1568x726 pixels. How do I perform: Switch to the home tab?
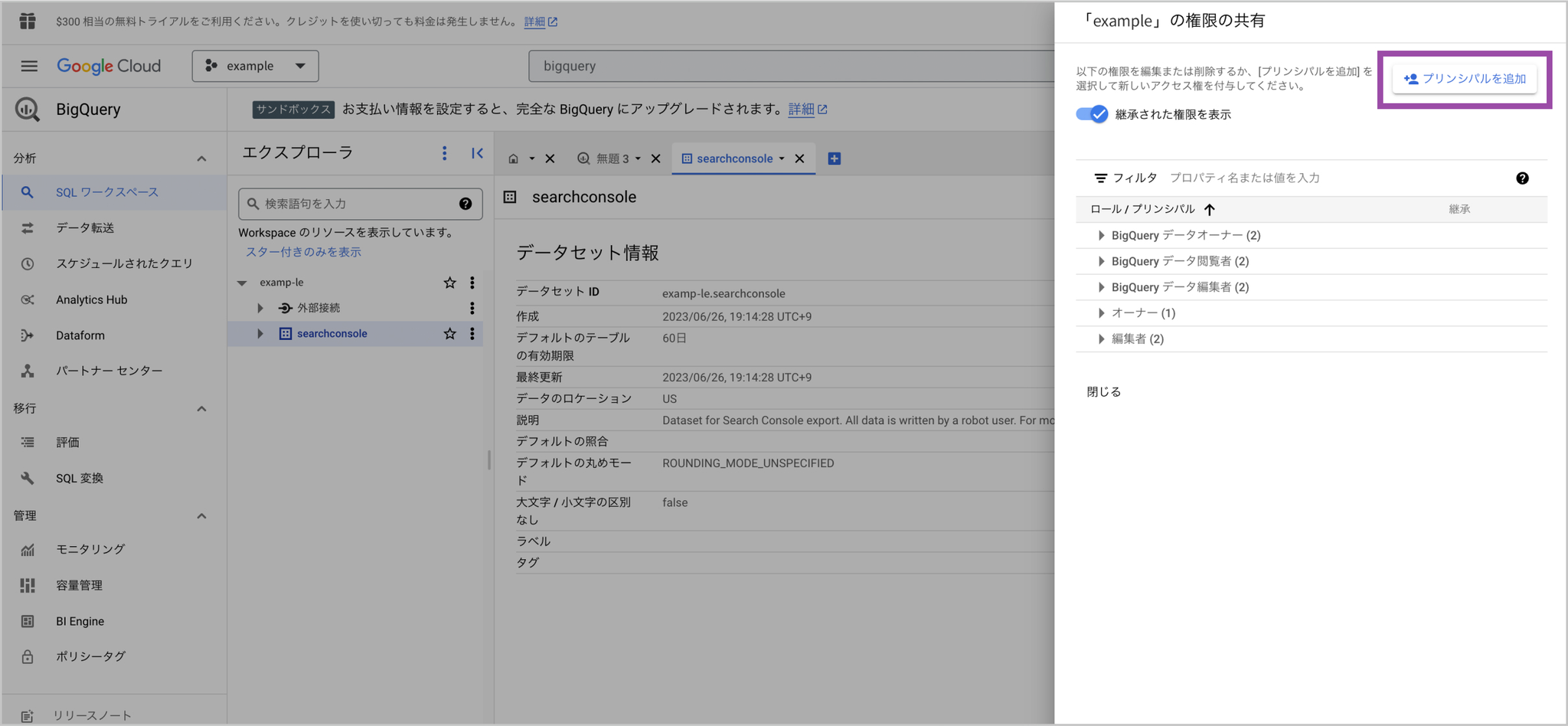pyautogui.click(x=513, y=159)
